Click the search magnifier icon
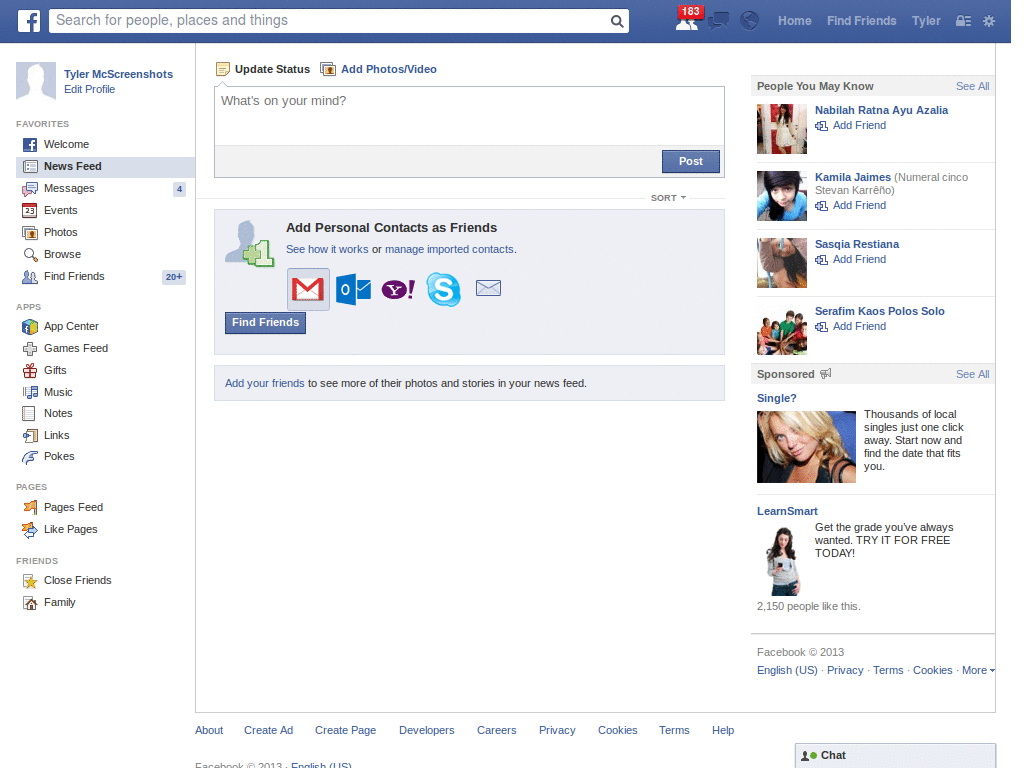The width and height of the screenshot is (1024, 768). pos(616,21)
